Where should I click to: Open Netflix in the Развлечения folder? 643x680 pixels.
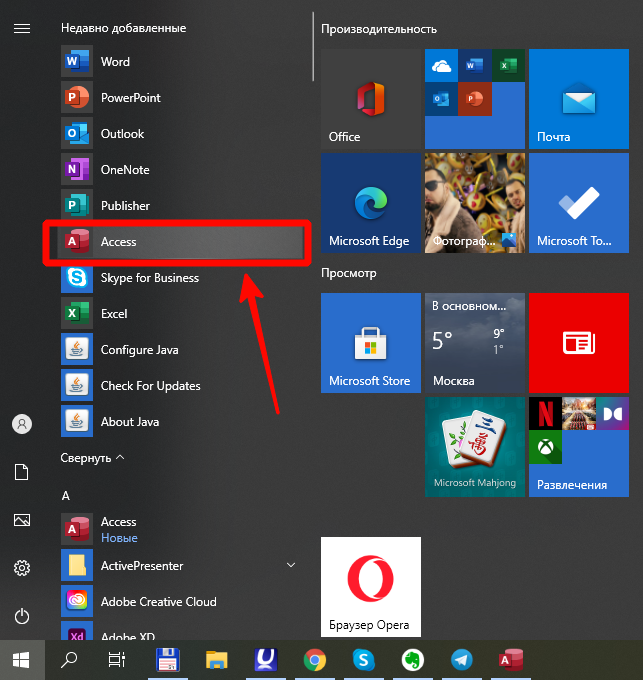tap(545, 414)
